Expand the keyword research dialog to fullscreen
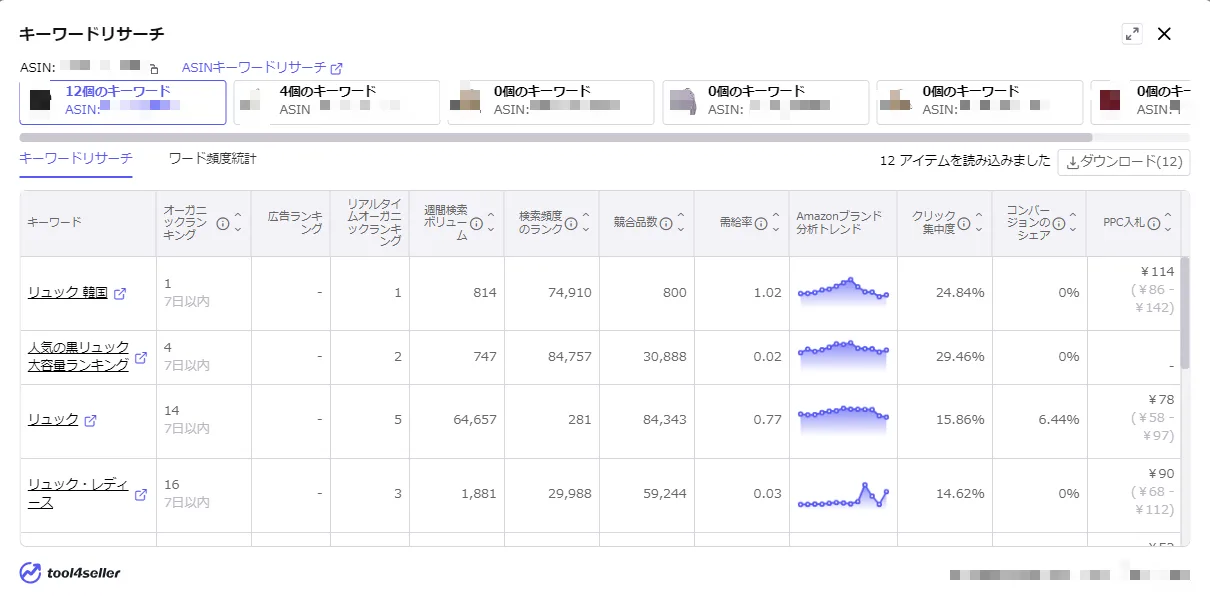 pyautogui.click(x=1132, y=34)
